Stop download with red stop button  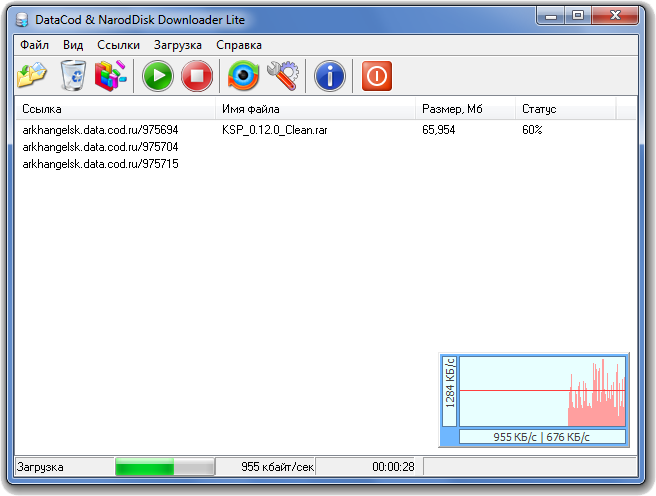[197, 76]
